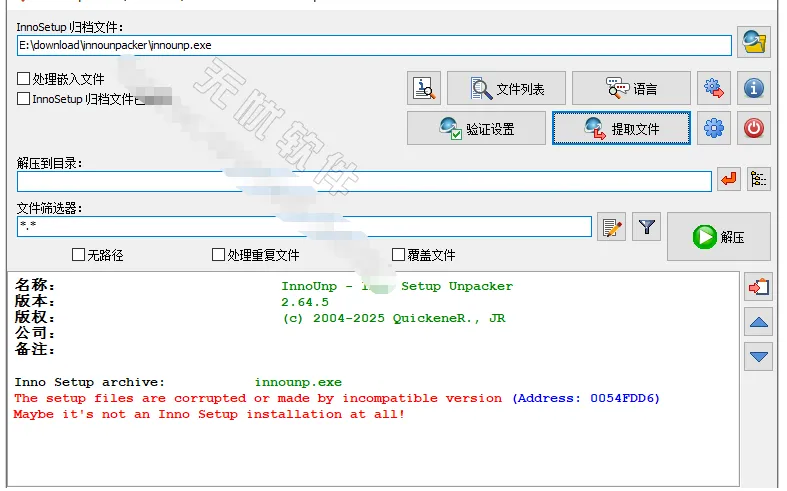Click the red power exit icon
787x491 pixels.
click(x=753, y=128)
